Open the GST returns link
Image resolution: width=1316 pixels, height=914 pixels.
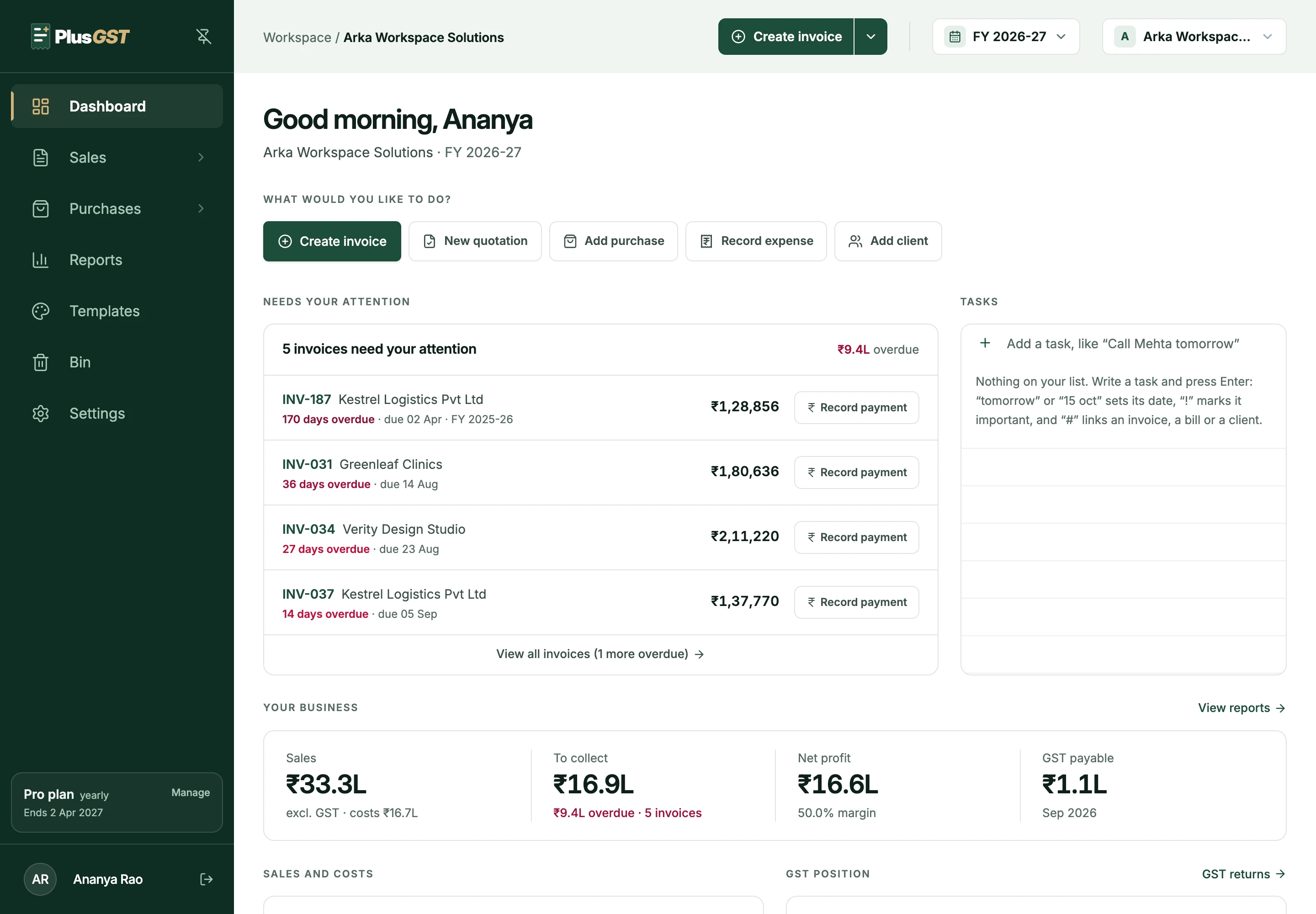(x=1243, y=874)
